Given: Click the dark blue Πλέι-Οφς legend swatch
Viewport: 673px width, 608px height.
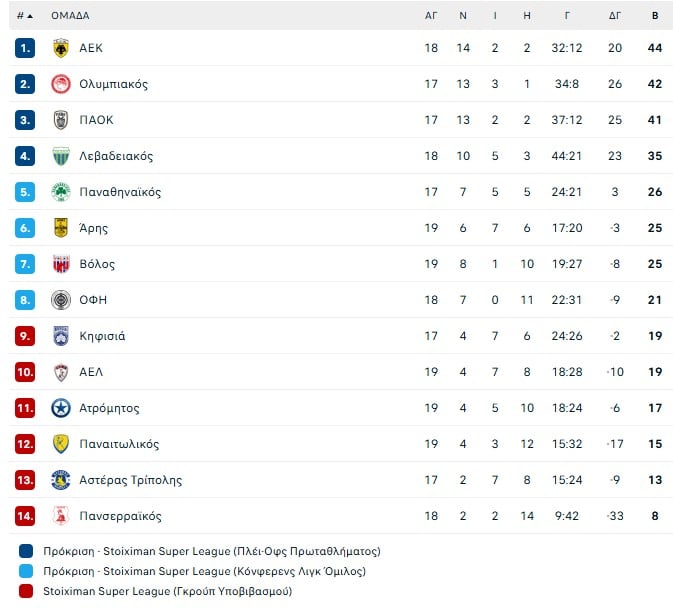Looking at the screenshot, I should pos(26,551).
